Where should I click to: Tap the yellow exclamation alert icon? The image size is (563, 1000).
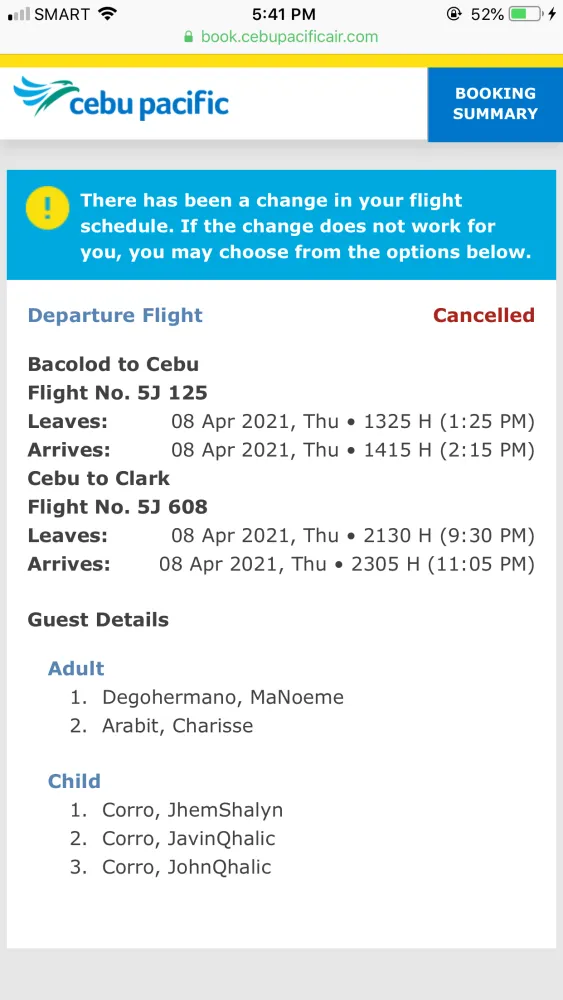point(47,209)
